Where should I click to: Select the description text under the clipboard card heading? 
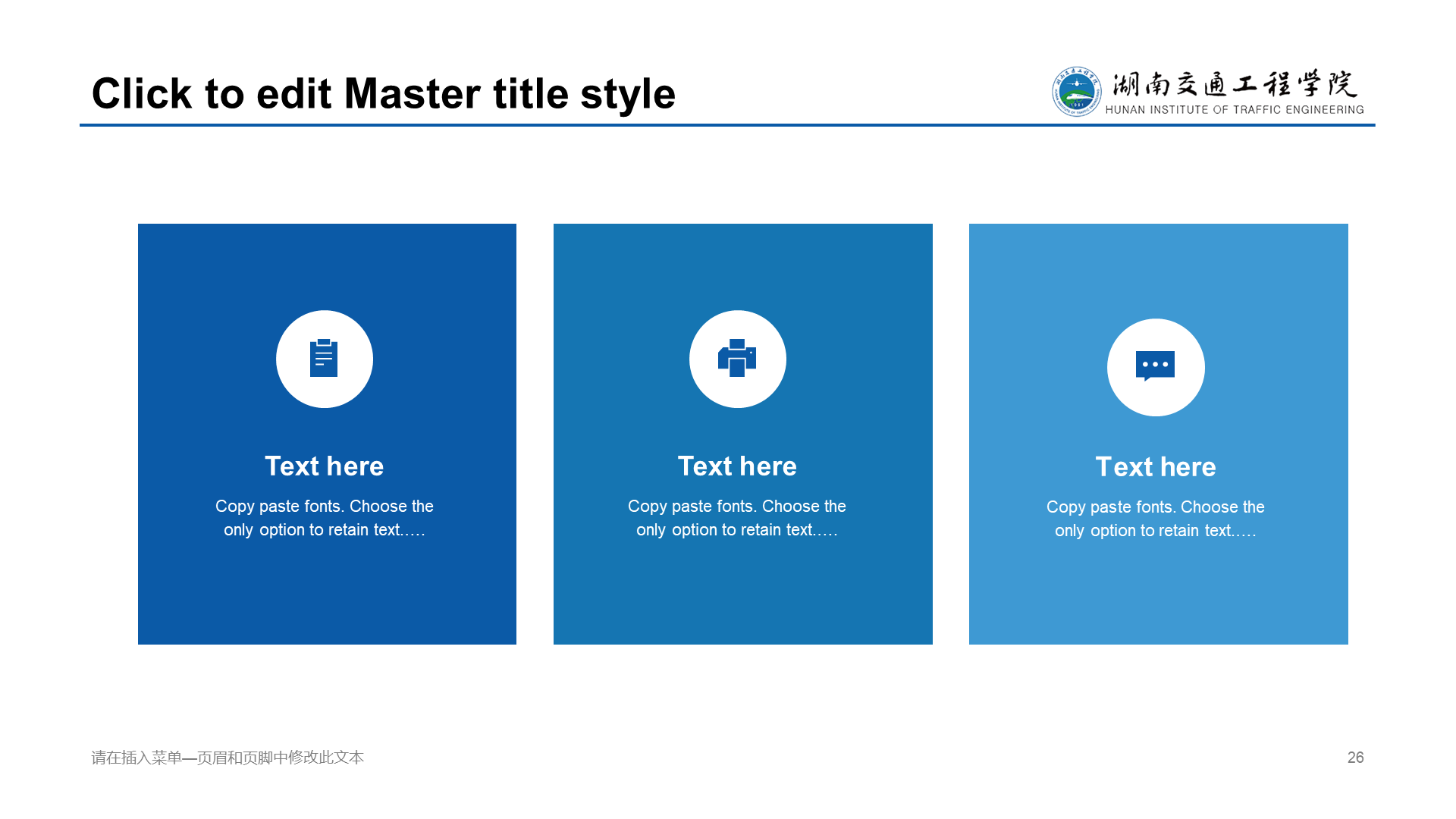coord(324,518)
